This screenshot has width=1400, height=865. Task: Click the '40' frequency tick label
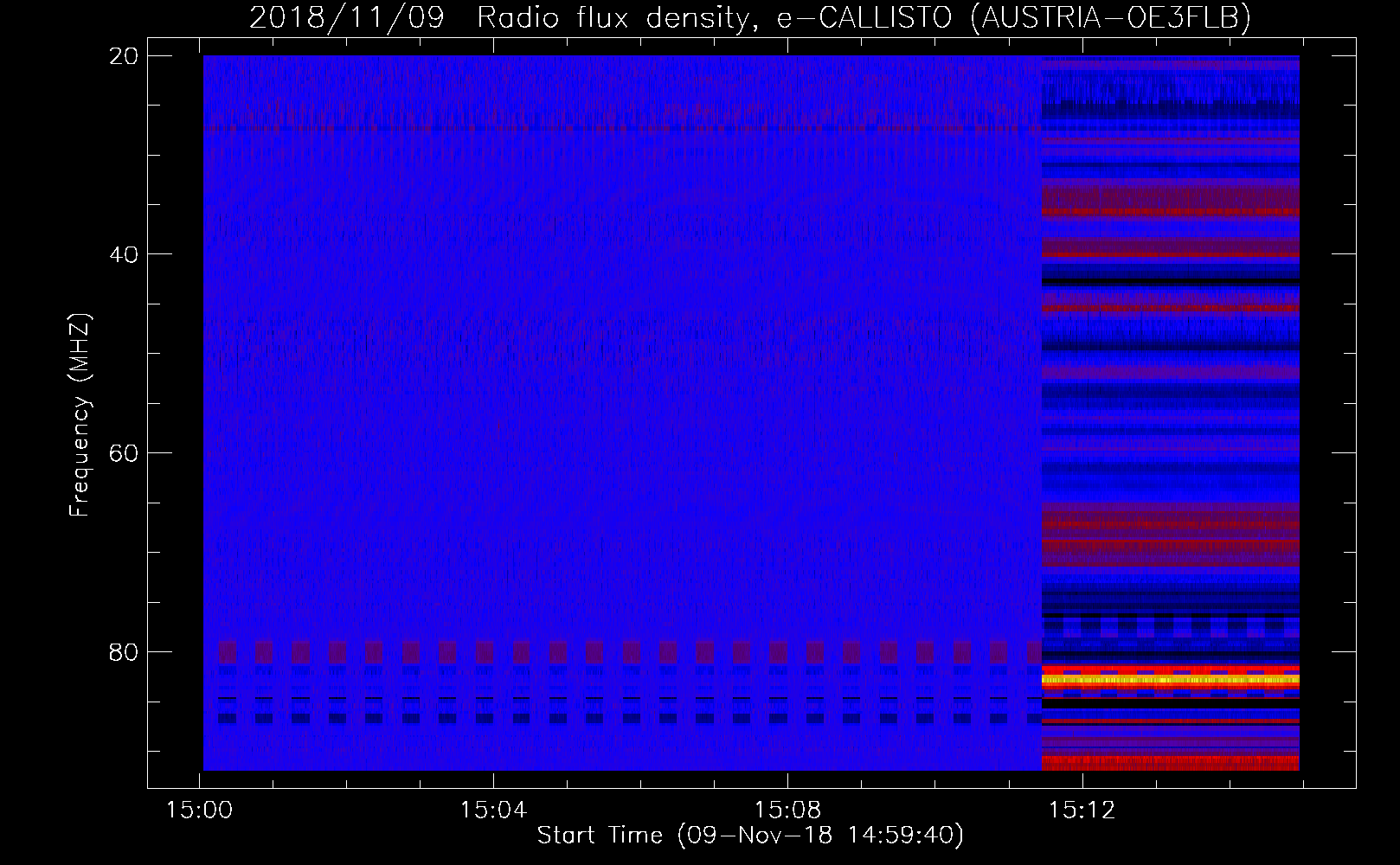pyautogui.click(x=125, y=254)
